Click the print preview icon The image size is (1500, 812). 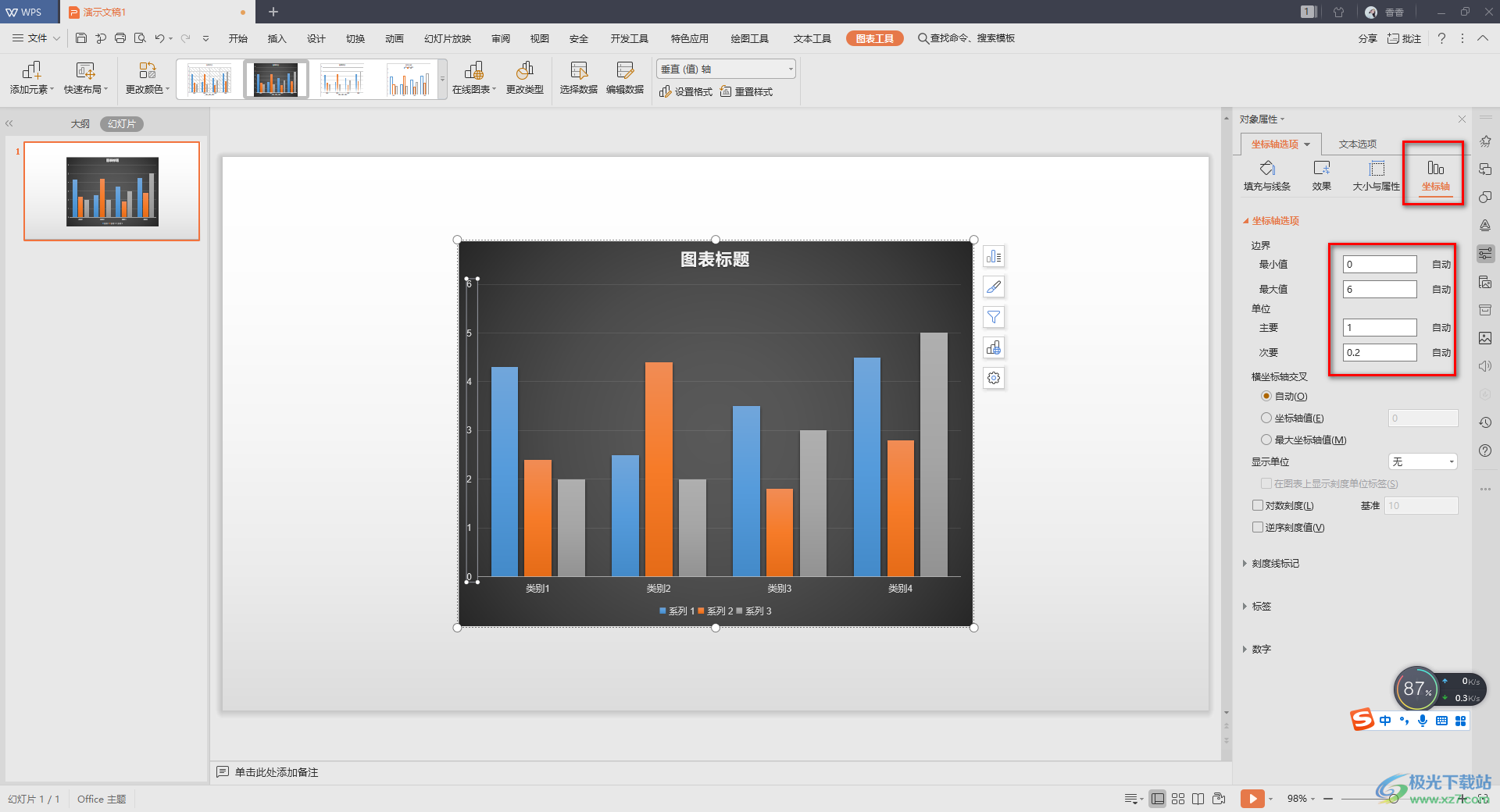140,38
